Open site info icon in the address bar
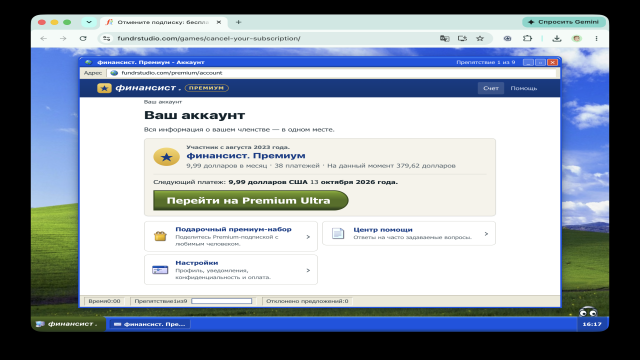The image size is (640, 360). [107, 38]
